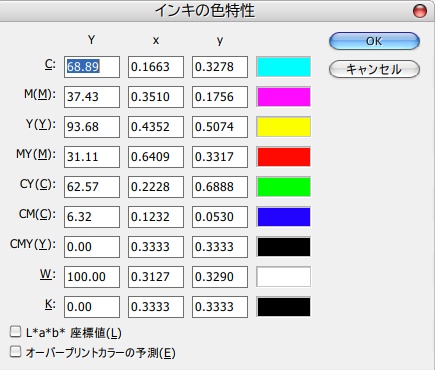
Task: Click the CY row y field 0.6888
Action: pyautogui.click(x=220, y=187)
